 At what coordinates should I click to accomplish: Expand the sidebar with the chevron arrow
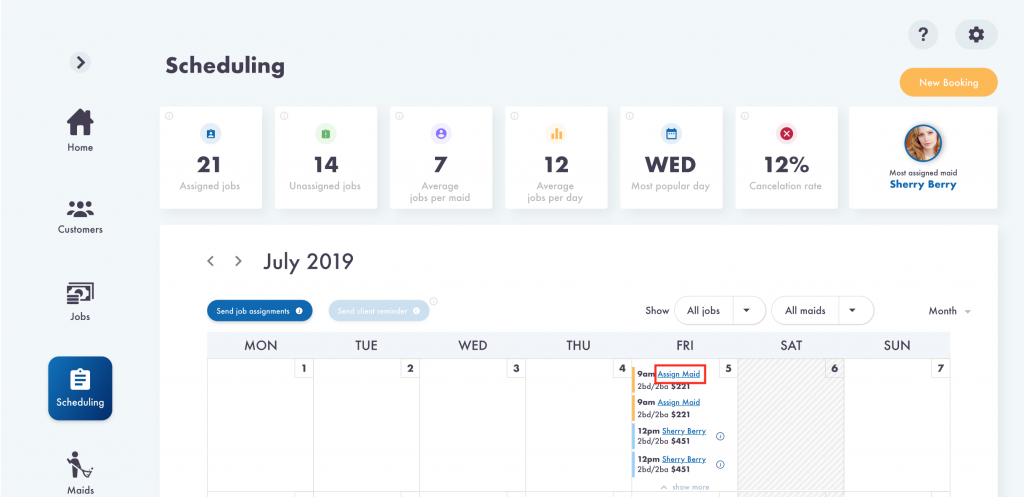(x=80, y=62)
